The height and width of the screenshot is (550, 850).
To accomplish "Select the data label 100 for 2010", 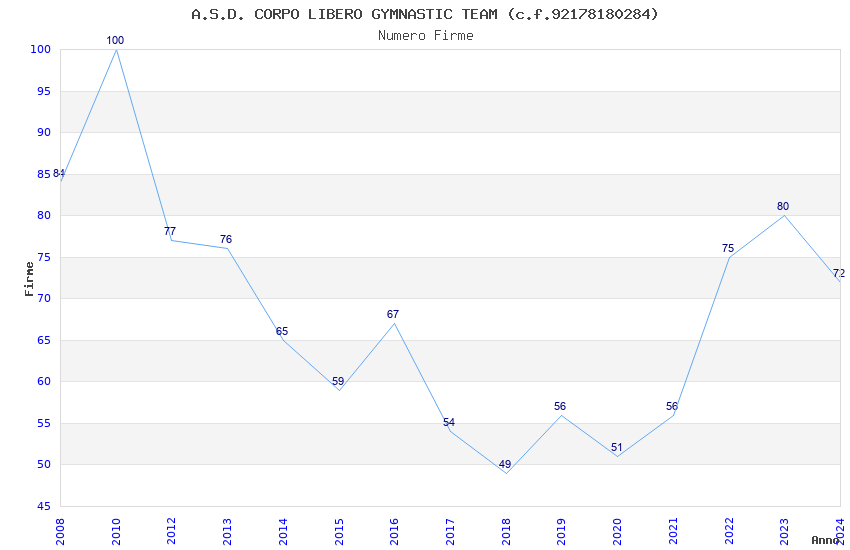I will (115, 40).
